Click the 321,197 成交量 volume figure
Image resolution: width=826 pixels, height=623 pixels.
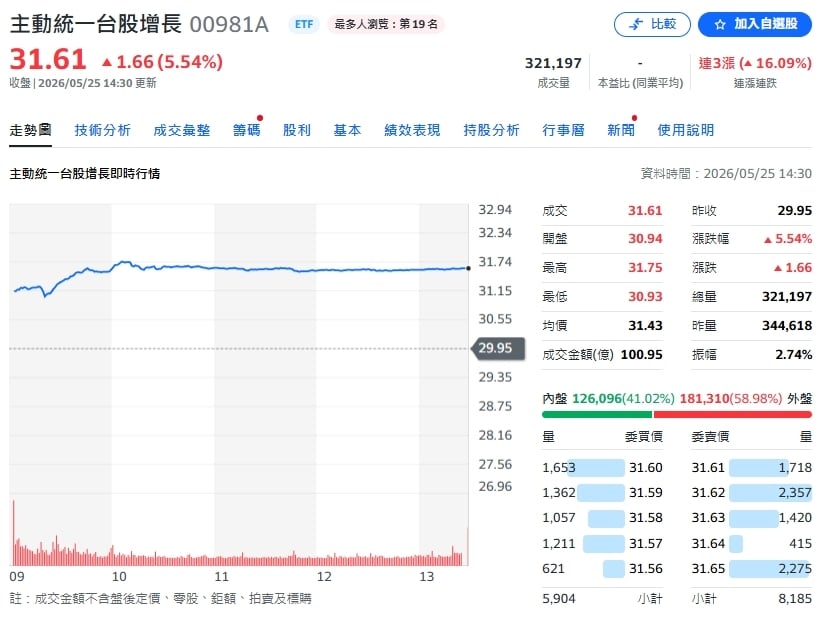[x=553, y=64]
